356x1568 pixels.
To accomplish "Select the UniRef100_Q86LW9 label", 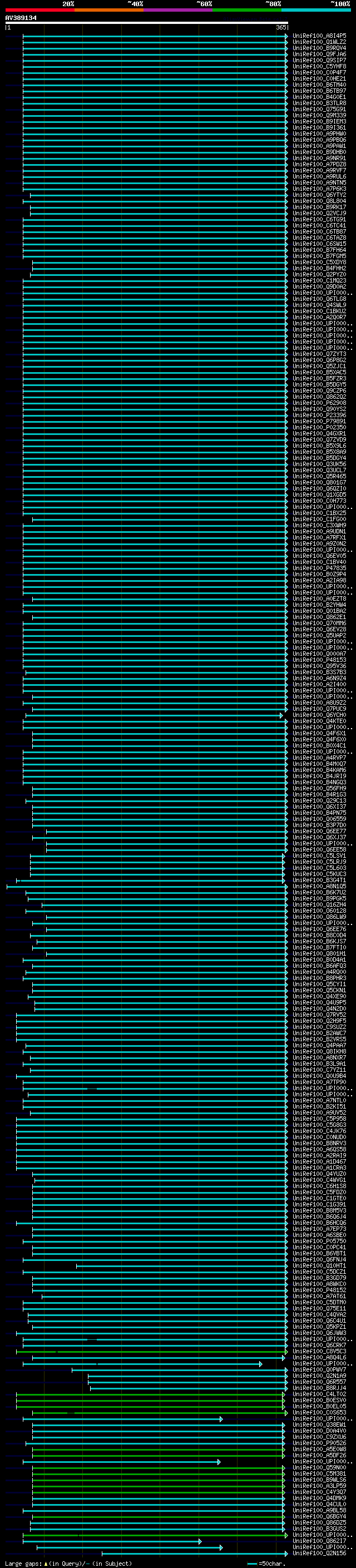I will click(319, 917).
